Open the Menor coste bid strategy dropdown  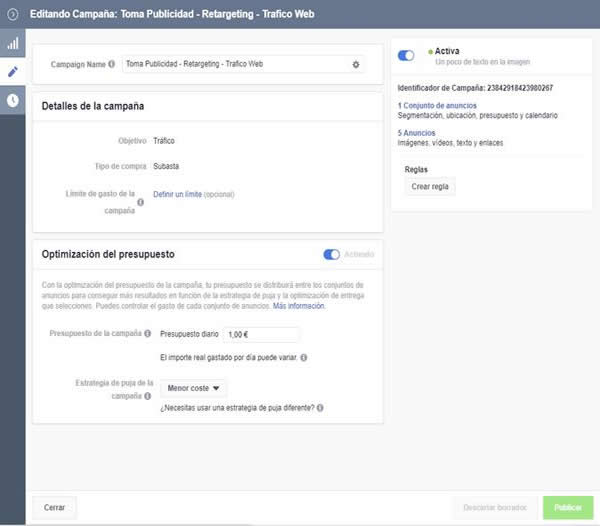point(193,388)
